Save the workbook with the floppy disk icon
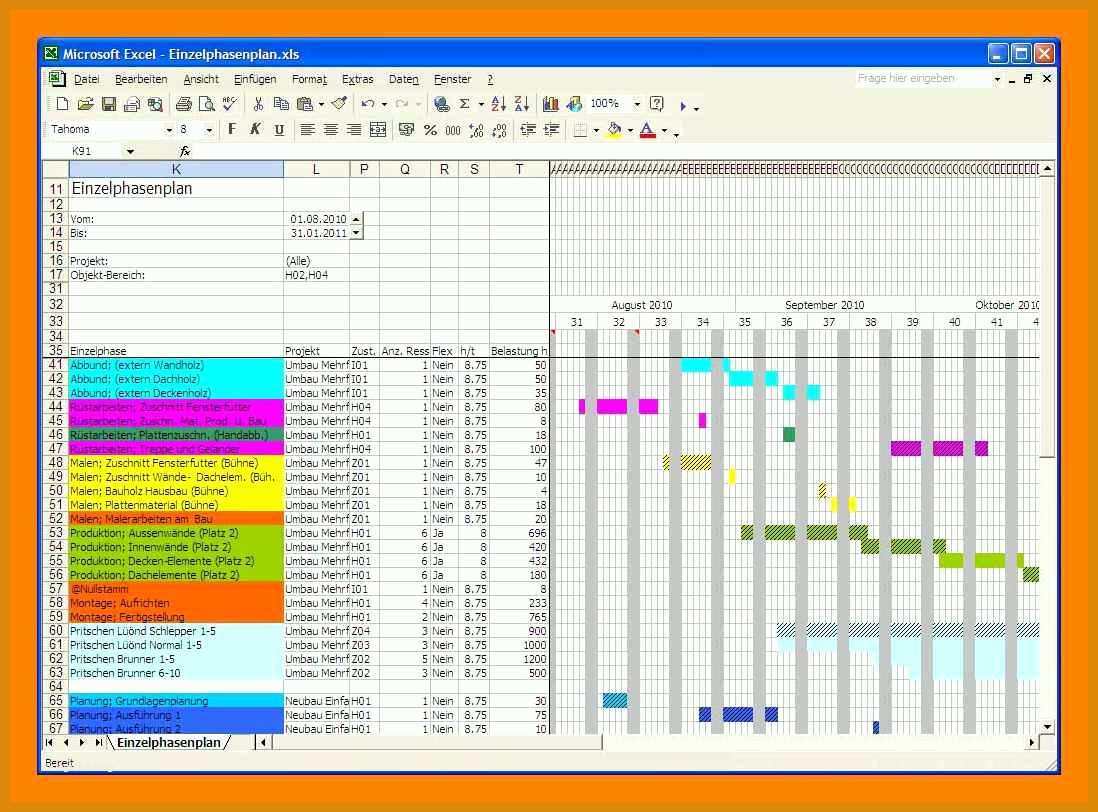Viewport: 1098px width, 812px height. [109, 104]
